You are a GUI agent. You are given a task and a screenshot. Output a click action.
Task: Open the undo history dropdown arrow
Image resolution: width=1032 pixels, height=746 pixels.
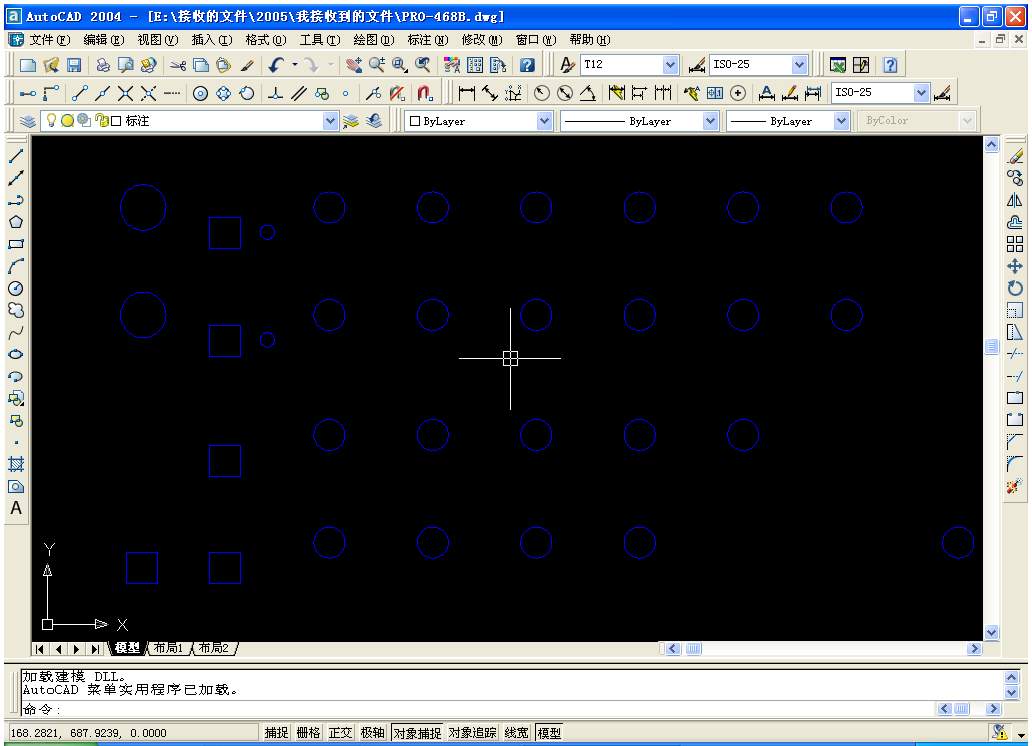coord(295,65)
